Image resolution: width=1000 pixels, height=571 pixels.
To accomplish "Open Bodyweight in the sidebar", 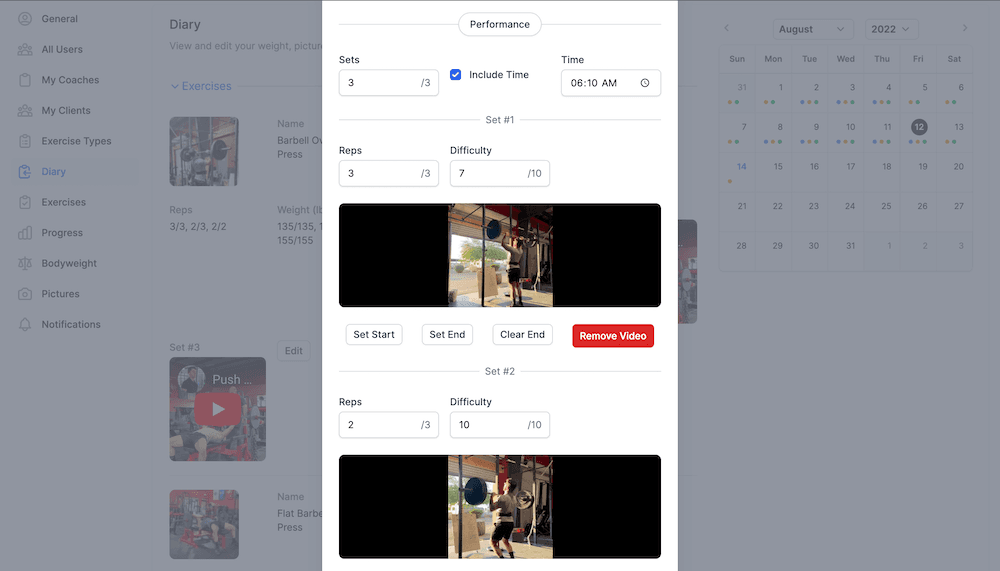I will pyautogui.click(x=75, y=263).
